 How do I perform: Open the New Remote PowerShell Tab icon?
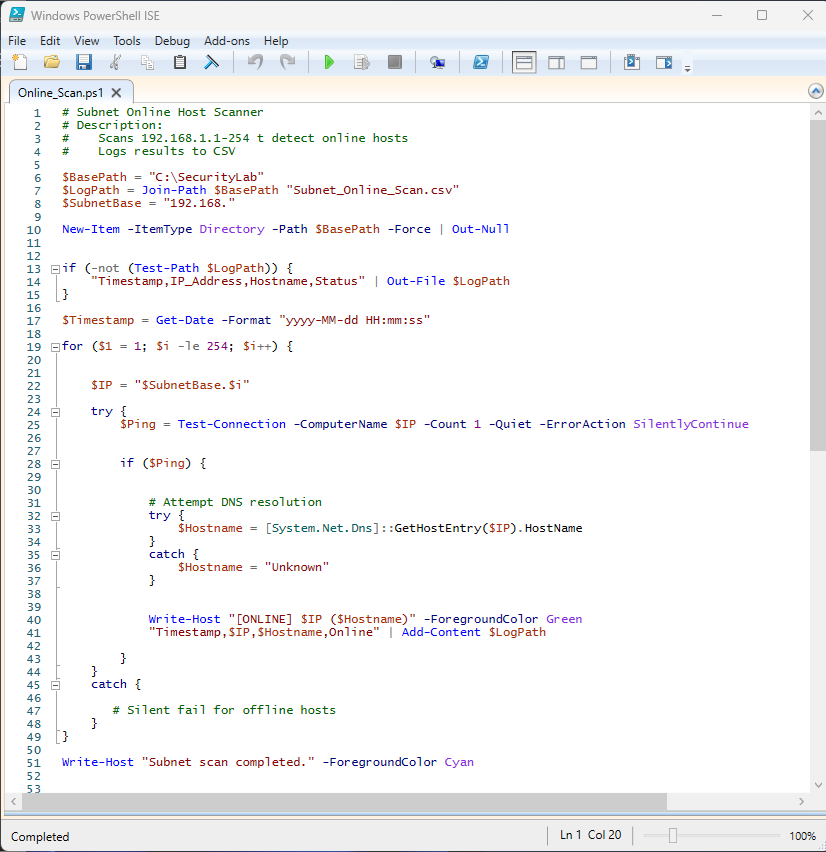(x=437, y=62)
